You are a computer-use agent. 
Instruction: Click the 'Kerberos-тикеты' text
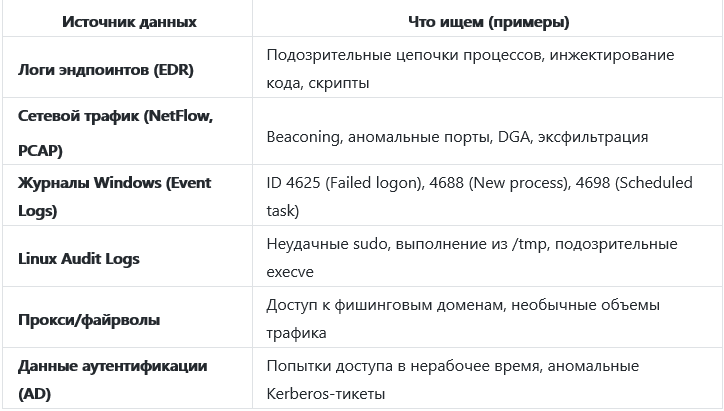pos(326,393)
